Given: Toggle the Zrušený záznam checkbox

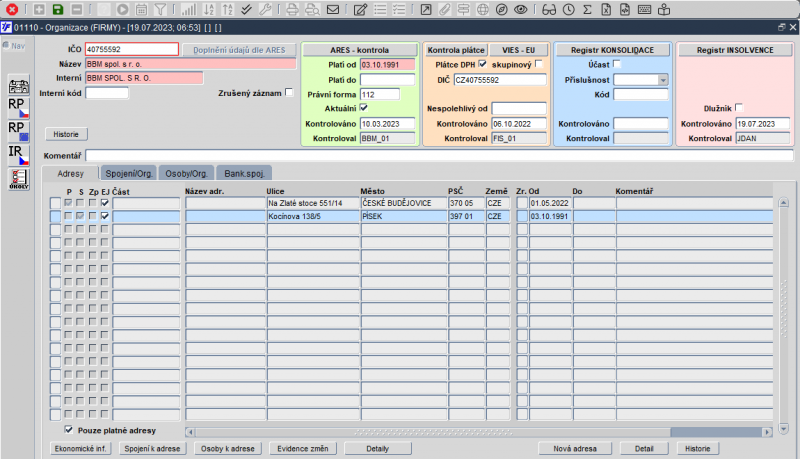Looking at the screenshot, I should [x=289, y=92].
